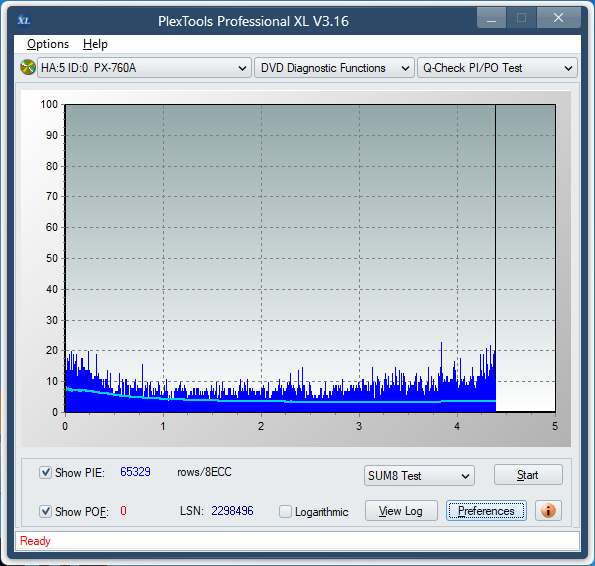Click the disc drive icon beside PX-760A
The height and width of the screenshot is (566, 595).
(28, 68)
